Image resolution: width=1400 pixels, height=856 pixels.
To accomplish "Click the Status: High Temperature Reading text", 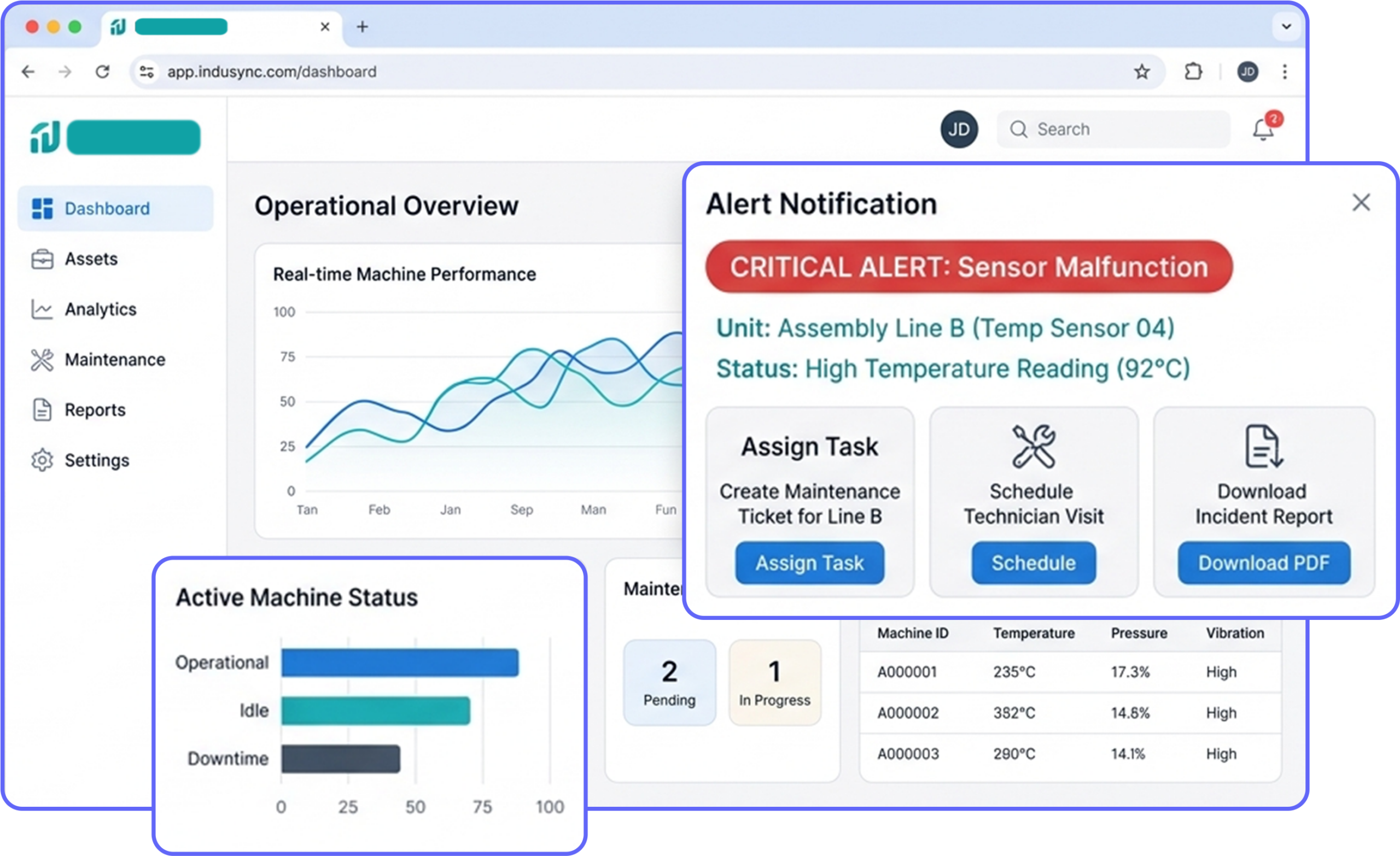I will (953, 369).
